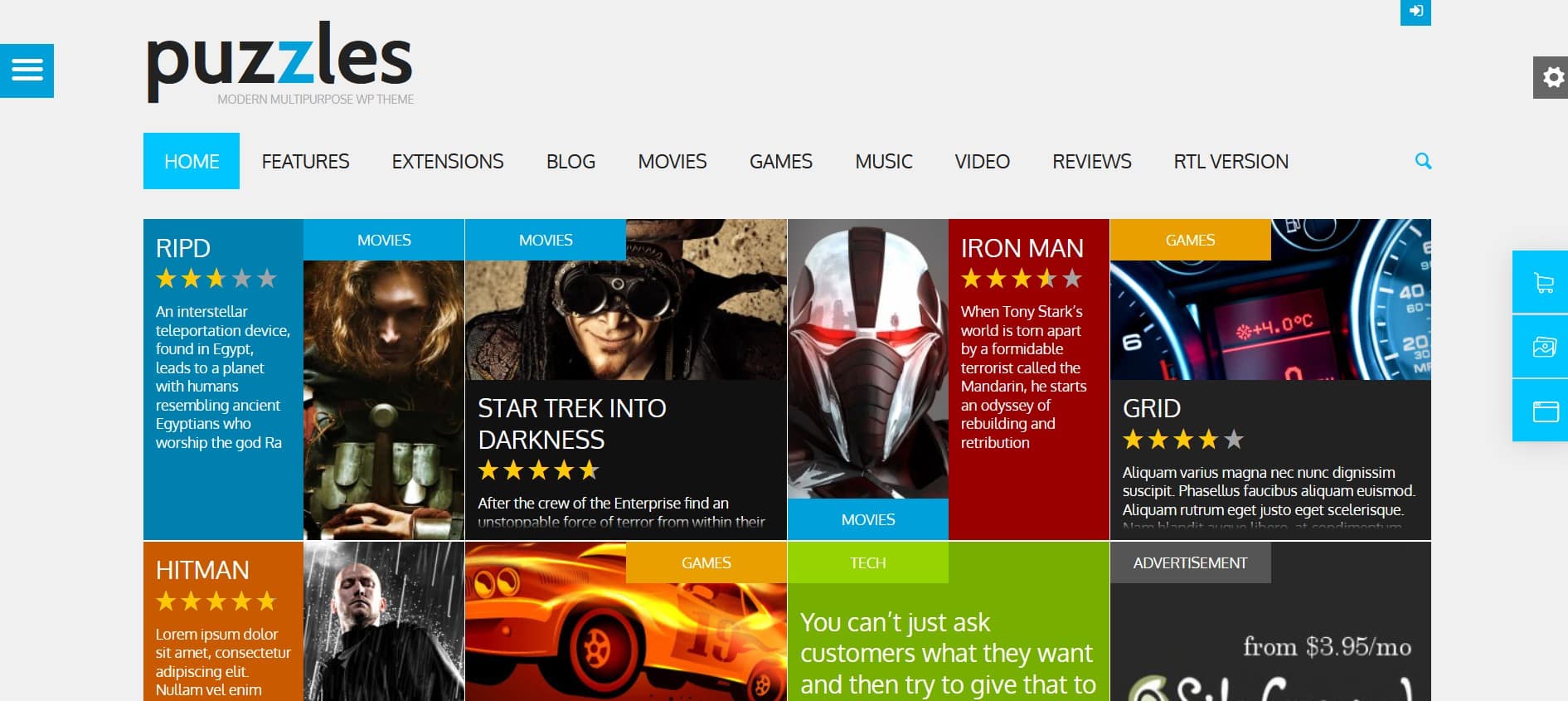
Task: Go to the BLOG page
Action: pos(570,161)
